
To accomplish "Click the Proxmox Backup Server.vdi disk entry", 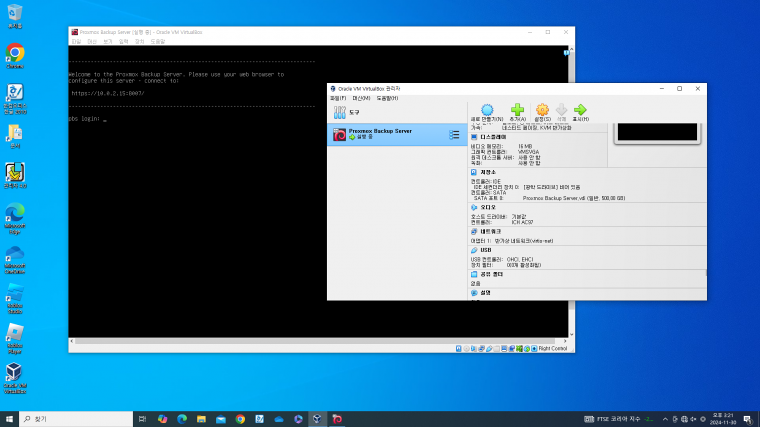I will (574, 198).
